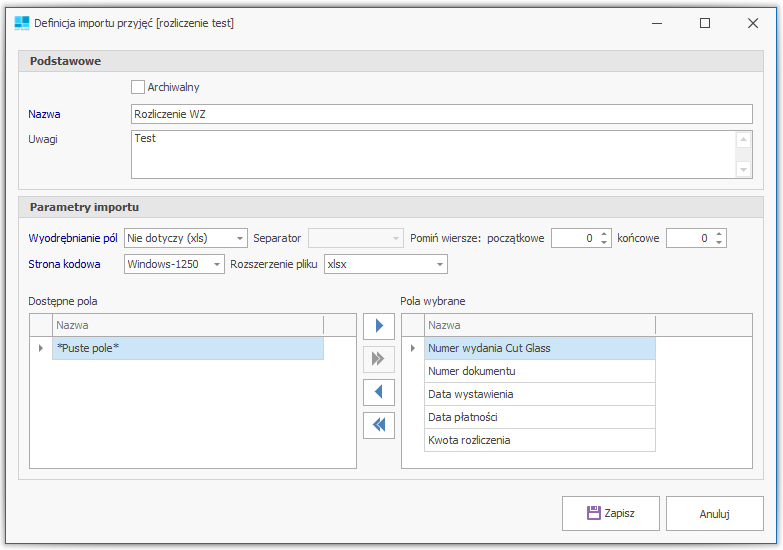Viewport: 783px width, 550px height.
Task: Select Numer dokumentu row
Action: tap(539, 371)
